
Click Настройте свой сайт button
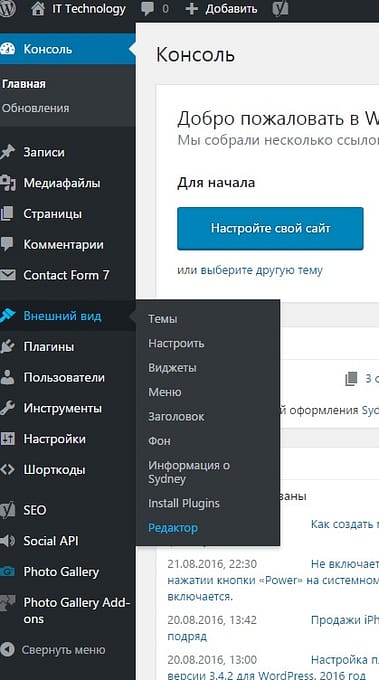click(x=270, y=228)
